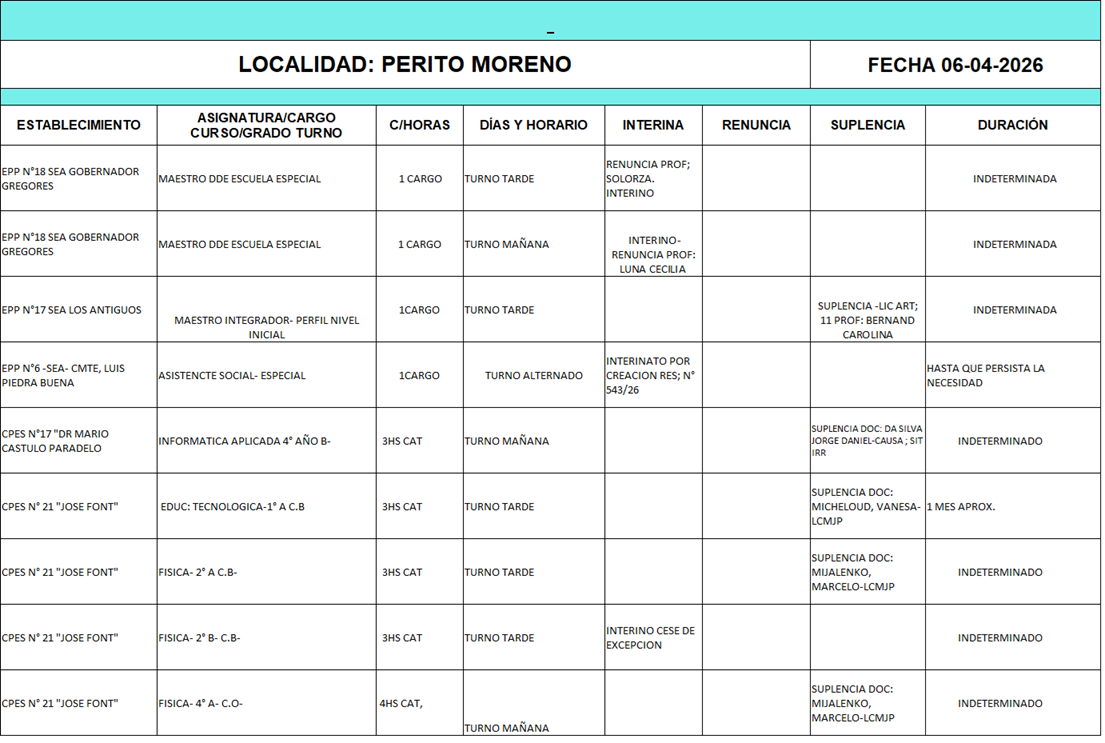The image size is (1105, 743).
Task: Click the LOCALIDAD: PERITO MORENO title cell
Action: click(405, 65)
